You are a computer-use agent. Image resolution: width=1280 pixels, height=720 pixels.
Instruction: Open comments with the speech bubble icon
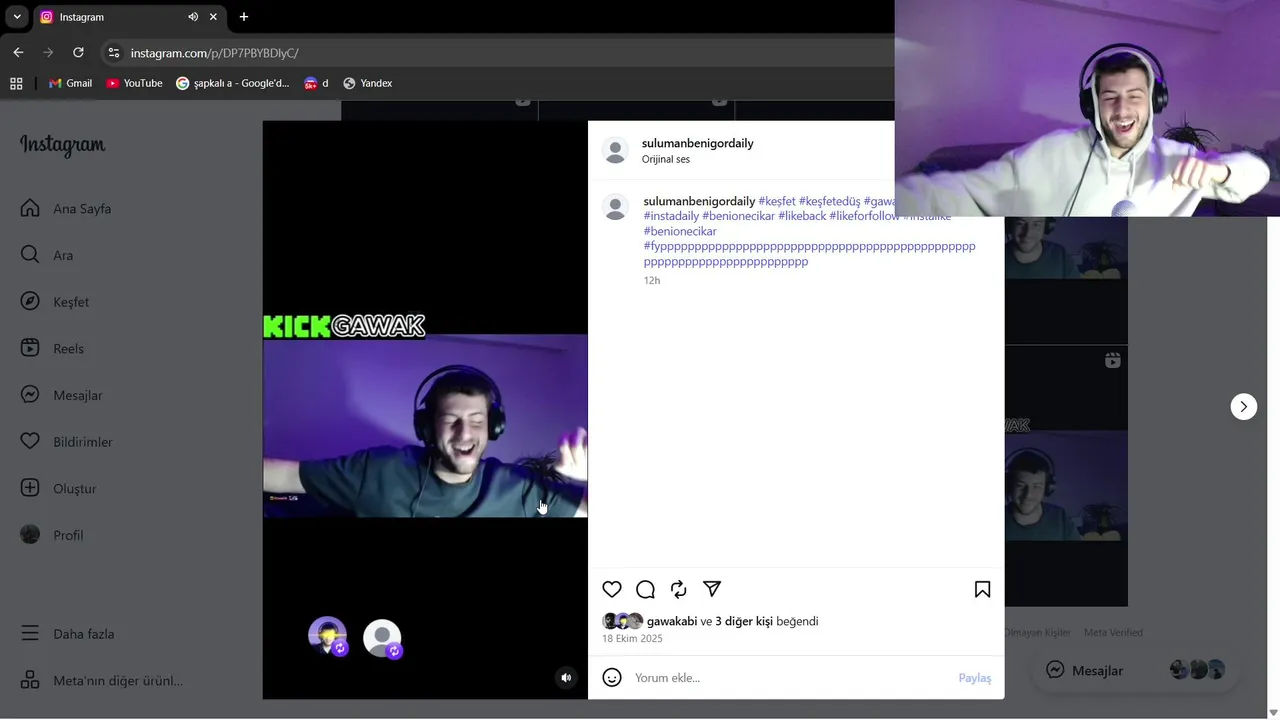point(645,590)
